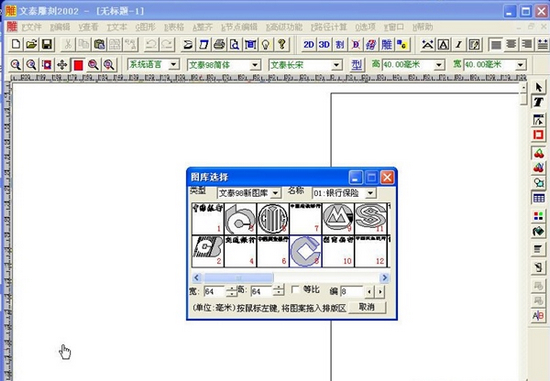The height and width of the screenshot is (381, 550).
Task: Click the light bulb tips icon
Action: tap(266, 44)
